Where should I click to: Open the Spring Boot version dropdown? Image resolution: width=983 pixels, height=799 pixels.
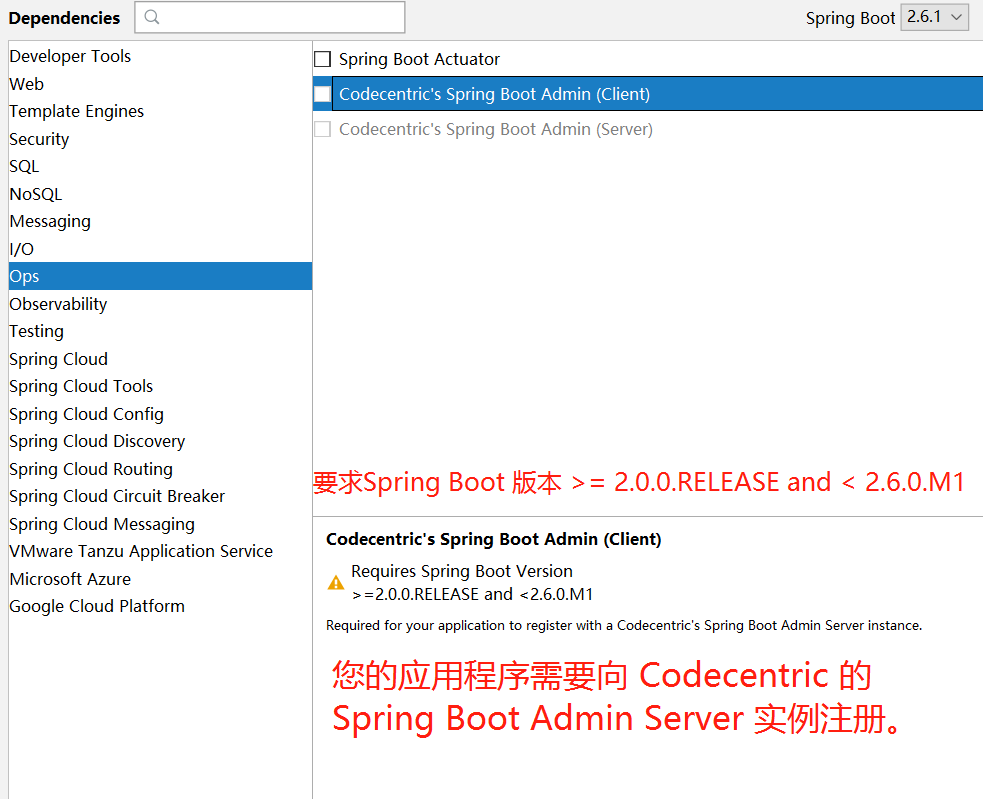(x=934, y=17)
